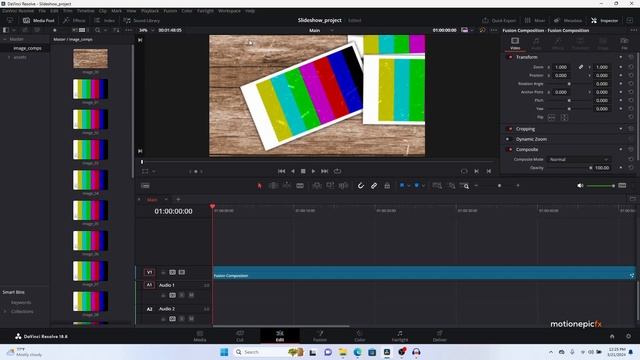Select the File tab in Inspector
640x360 pixels.
tap(624, 43)
